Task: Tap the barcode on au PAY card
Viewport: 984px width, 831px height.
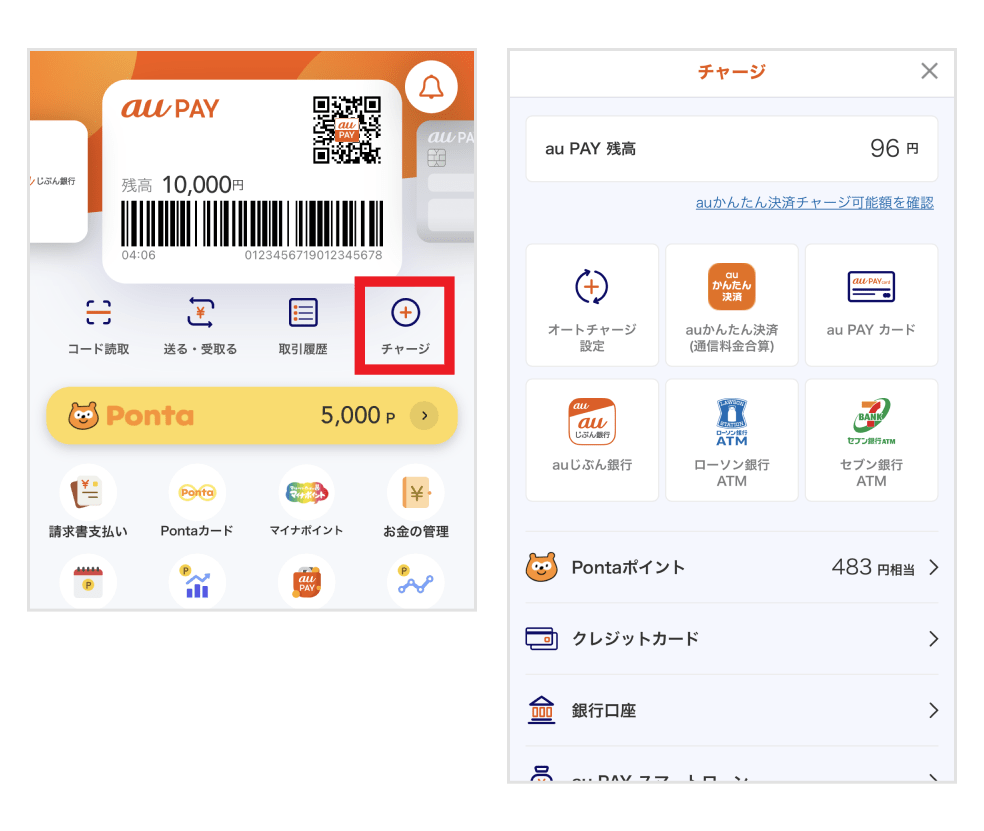Action: coord(252,223)
